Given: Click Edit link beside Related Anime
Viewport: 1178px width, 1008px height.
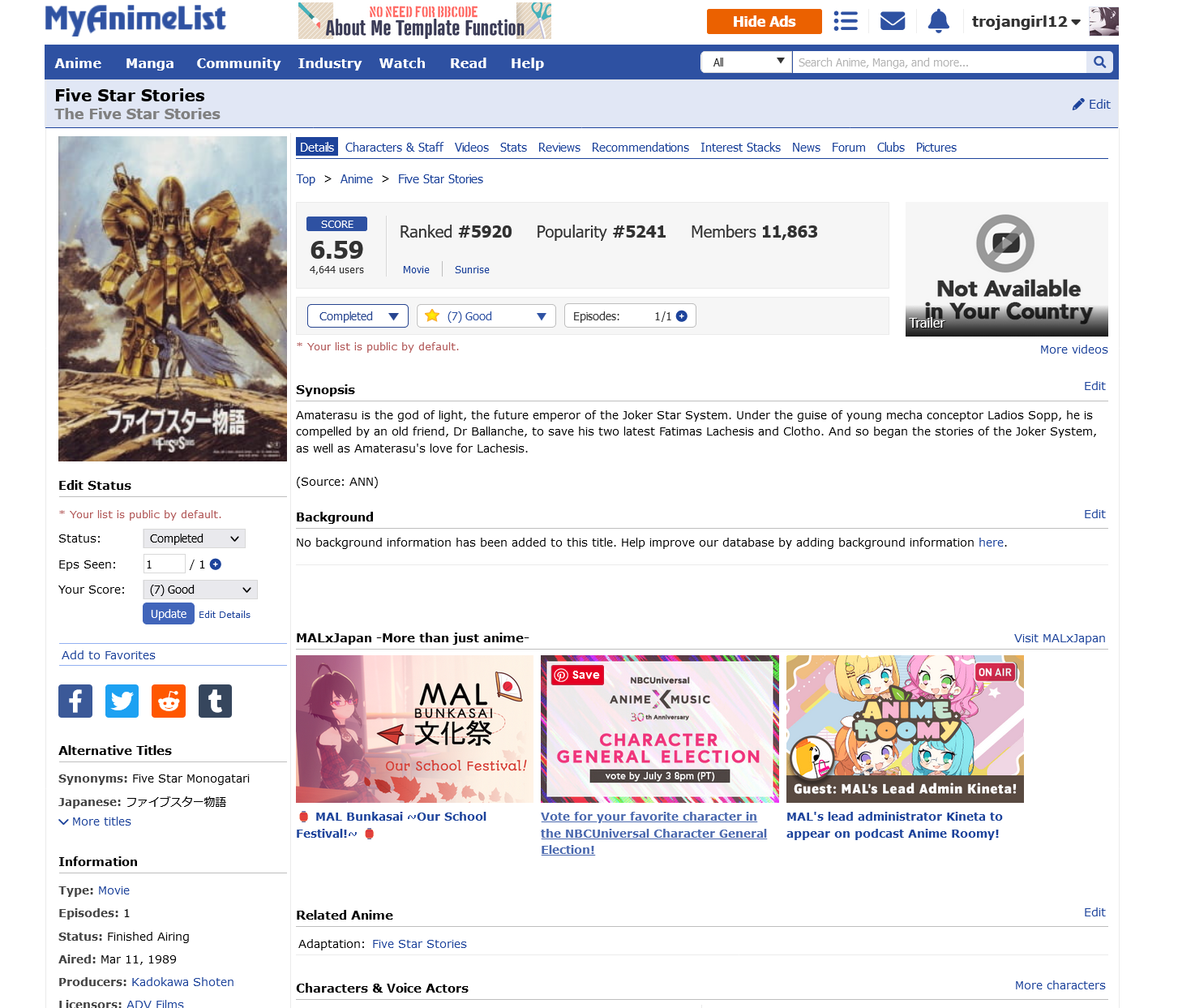Looking at the screenshot, I should pyautogui.click(x=1094, y=912).
